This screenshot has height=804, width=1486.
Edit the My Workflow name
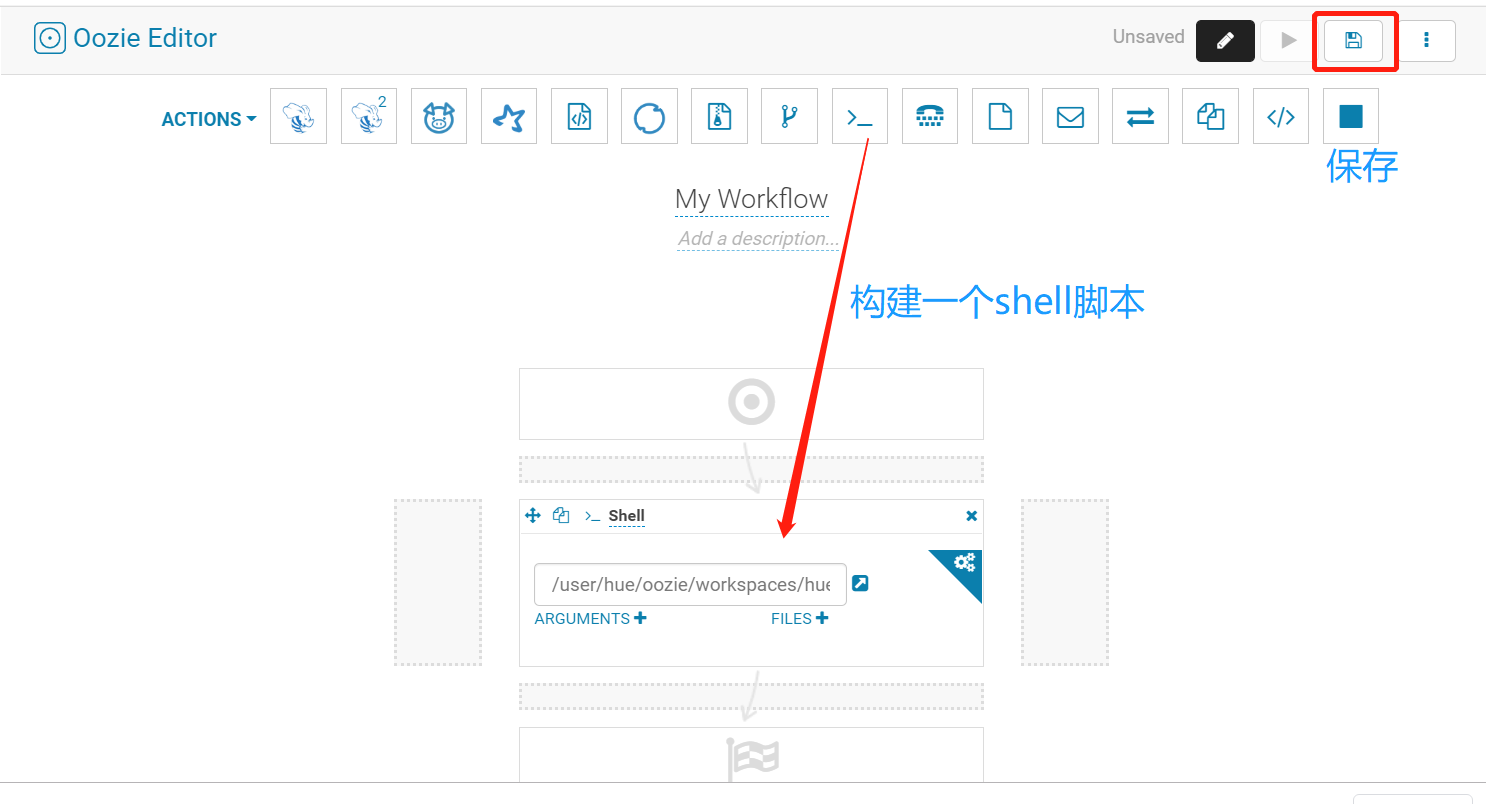[x=752, y=199]
